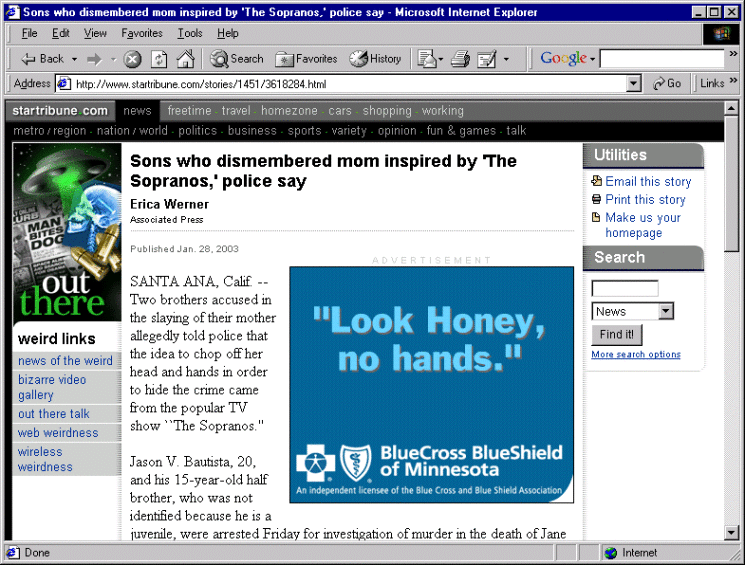Open the View menu
This screenshot has height=565, width=745.
point(95,33)
